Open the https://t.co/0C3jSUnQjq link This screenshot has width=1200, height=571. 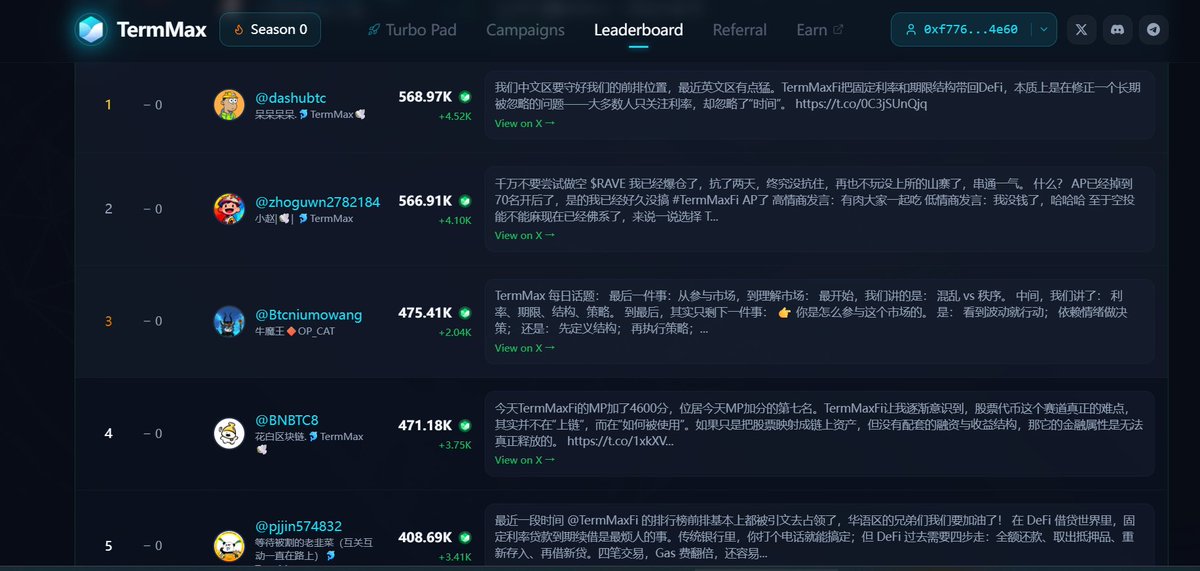[861, 104]
